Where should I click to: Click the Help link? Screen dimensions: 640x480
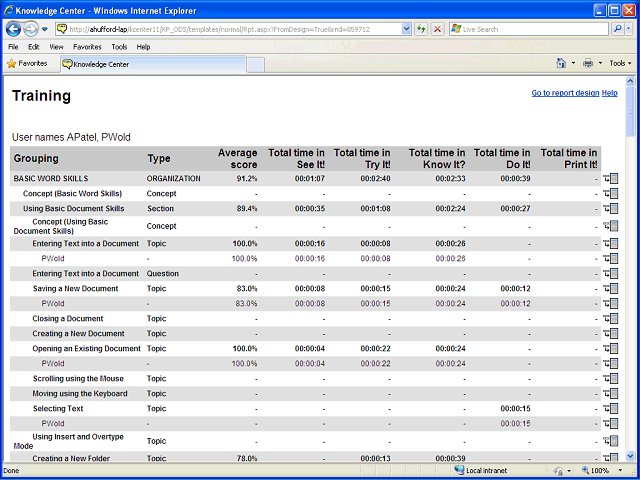(x=609, y=93)
